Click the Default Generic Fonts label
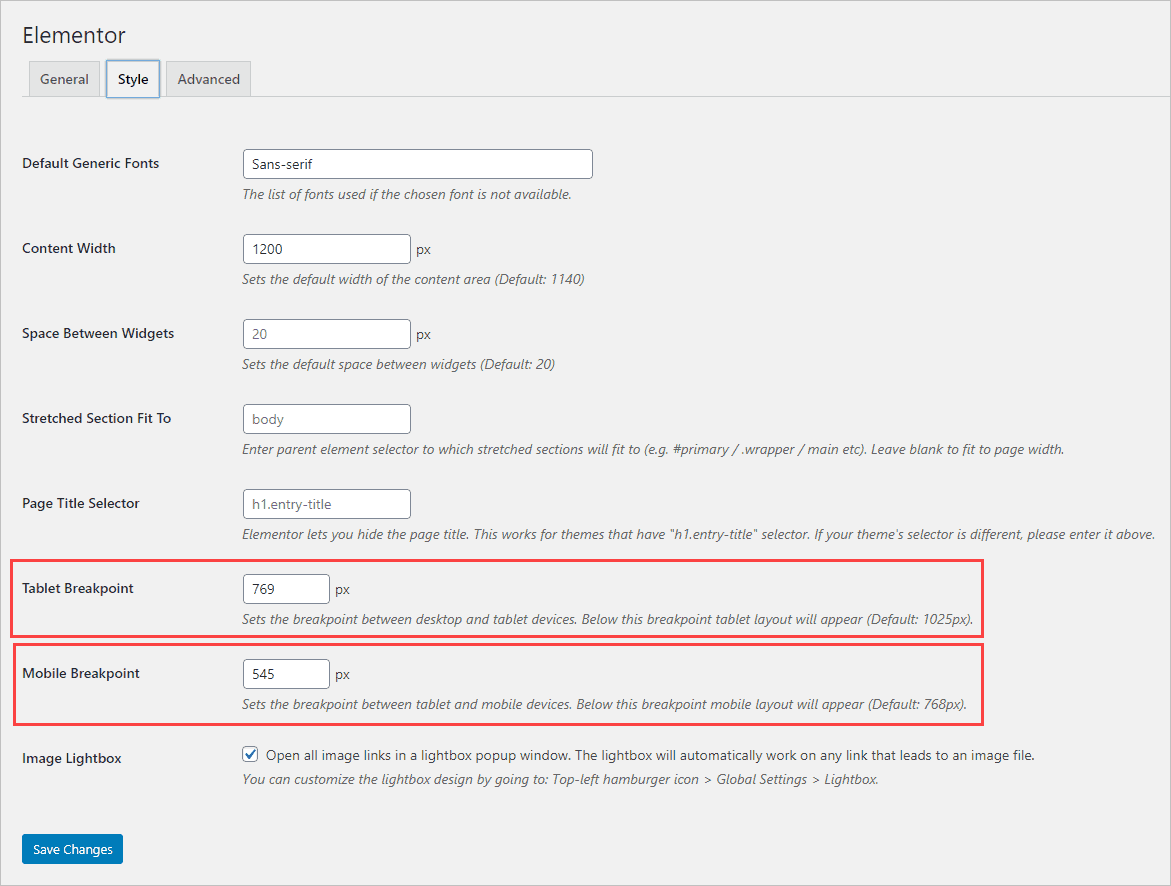Image resolution: width=1171 pixels, height=886 pixels. click(90, 164)
